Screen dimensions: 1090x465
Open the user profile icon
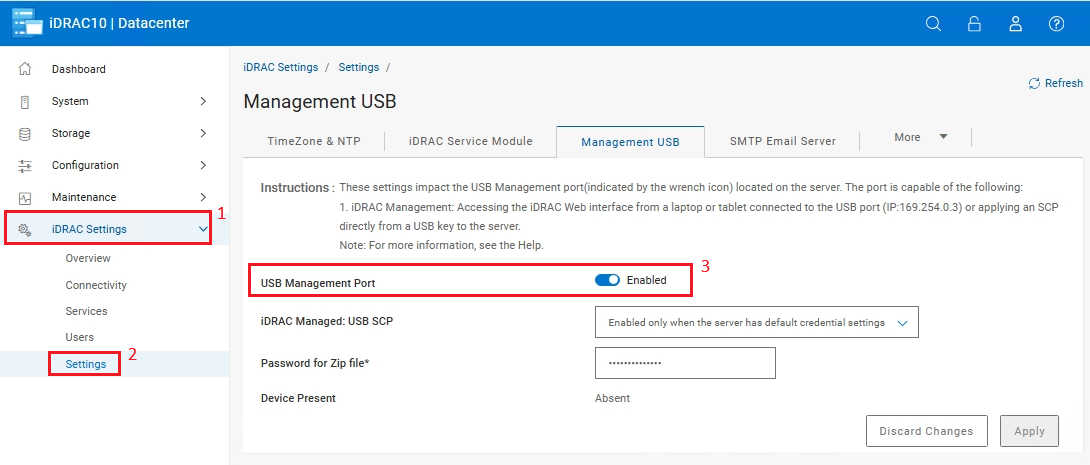pos(1016,24)
